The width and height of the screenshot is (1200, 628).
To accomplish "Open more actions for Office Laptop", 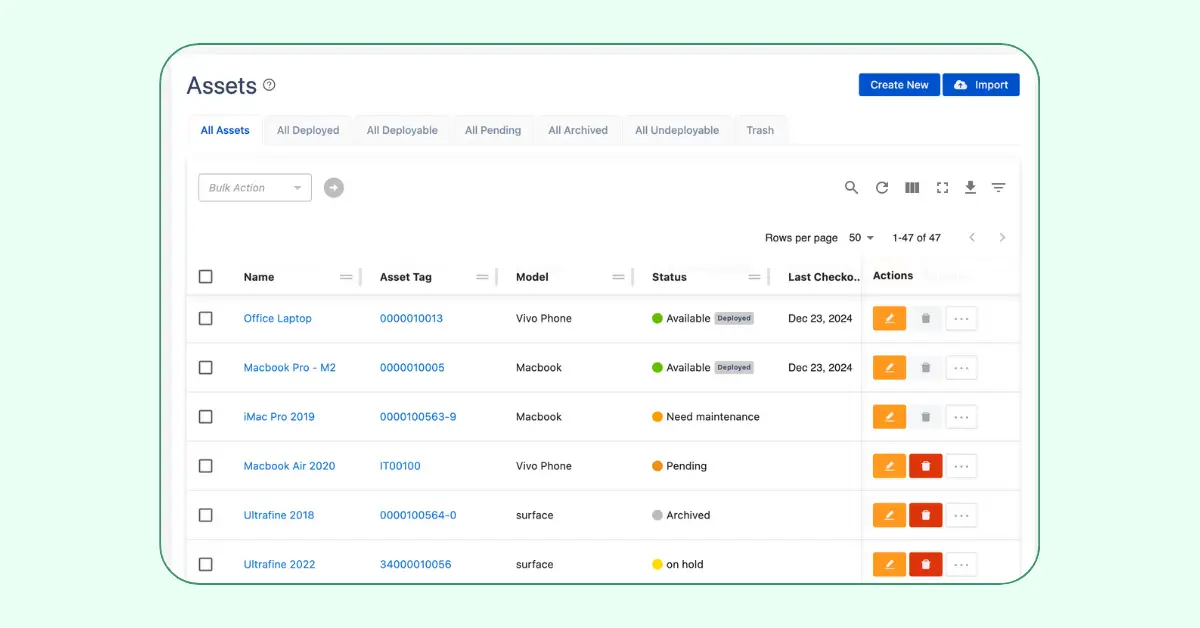I will tap(961, 318).
